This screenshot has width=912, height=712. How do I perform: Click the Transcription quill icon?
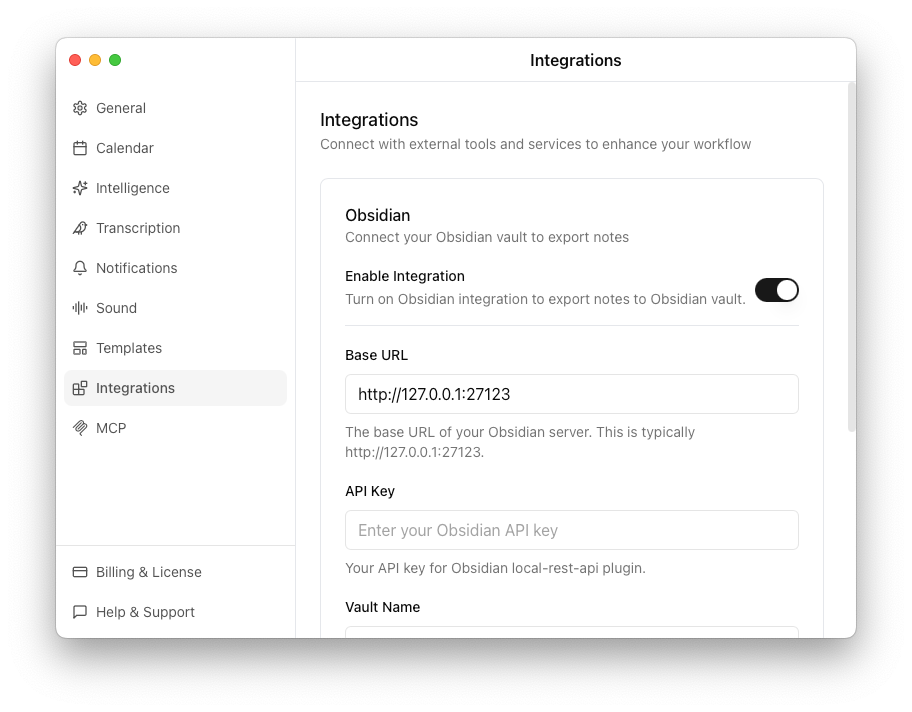[x=80, y=228]
